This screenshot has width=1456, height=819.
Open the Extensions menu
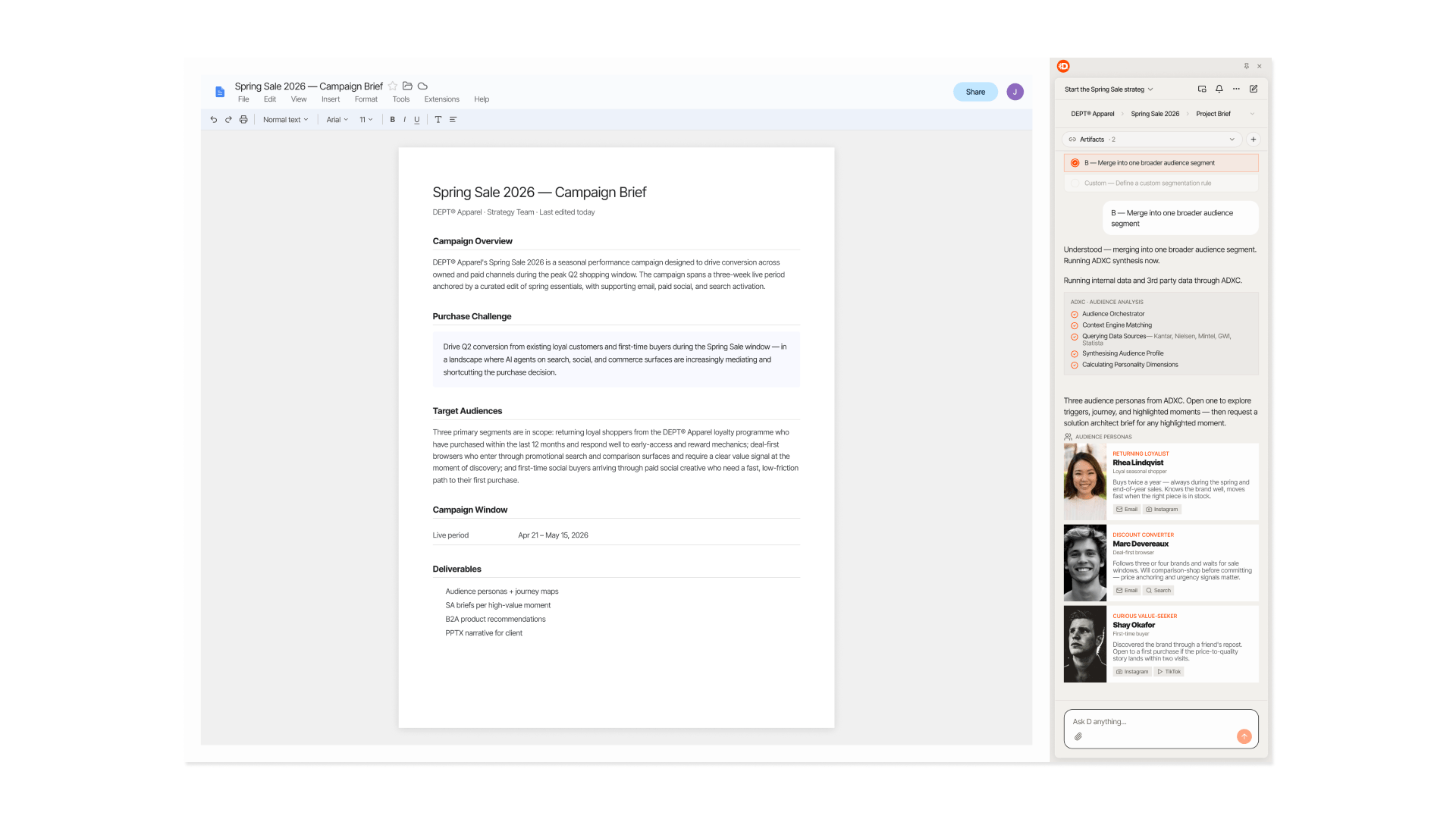[442, 99]
